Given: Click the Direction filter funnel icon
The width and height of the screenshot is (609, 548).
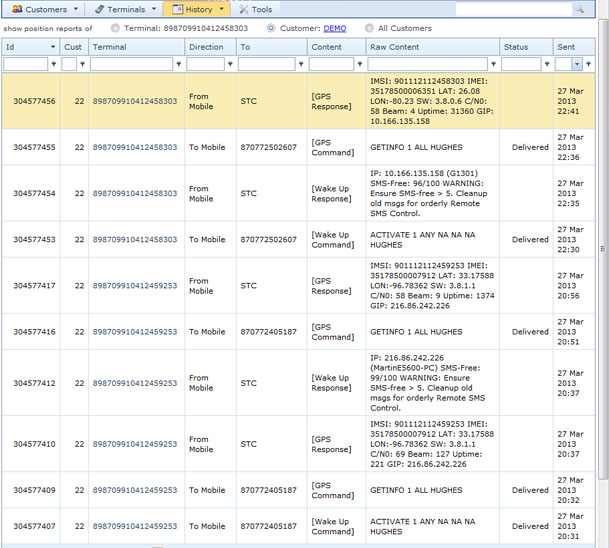Looking at the screenshot, I should [x=230, y=64].
